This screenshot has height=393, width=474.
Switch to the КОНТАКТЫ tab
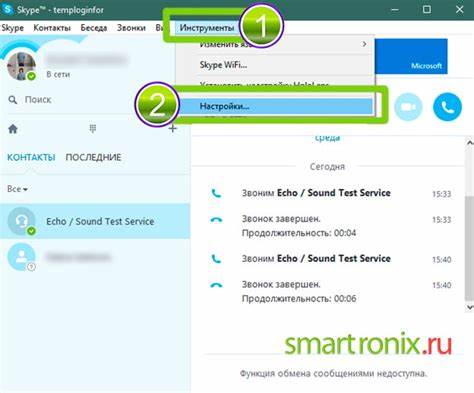(31, 157)
